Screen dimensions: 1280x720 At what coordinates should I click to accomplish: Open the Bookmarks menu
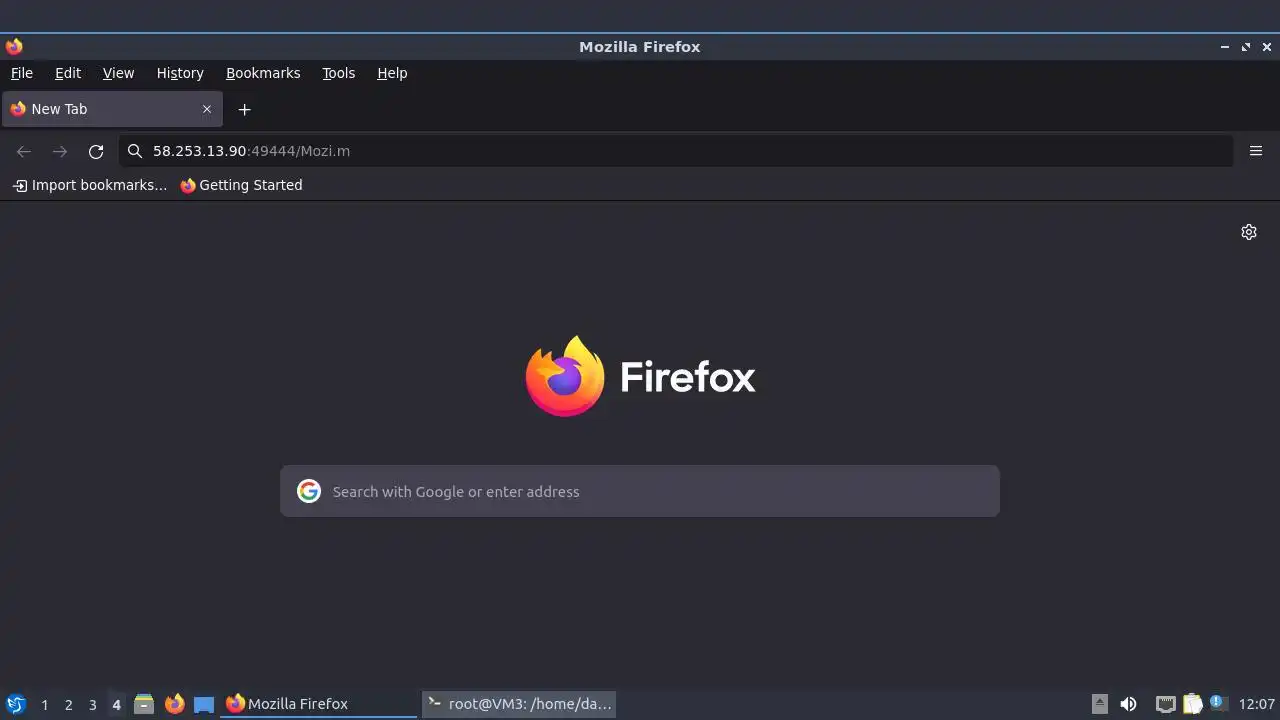click(263, 73)
